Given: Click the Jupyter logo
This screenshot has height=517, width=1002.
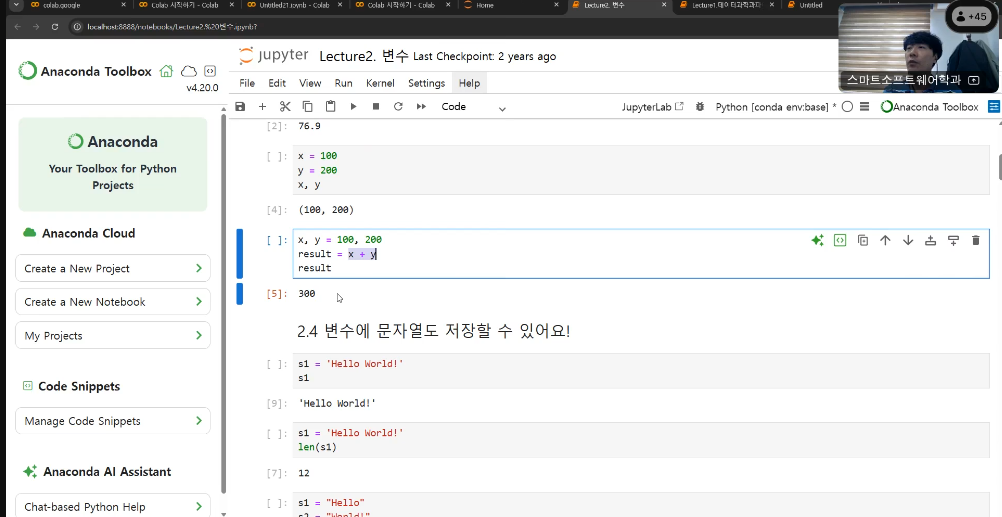Looking at the screenshot, I should coord(274,56).
